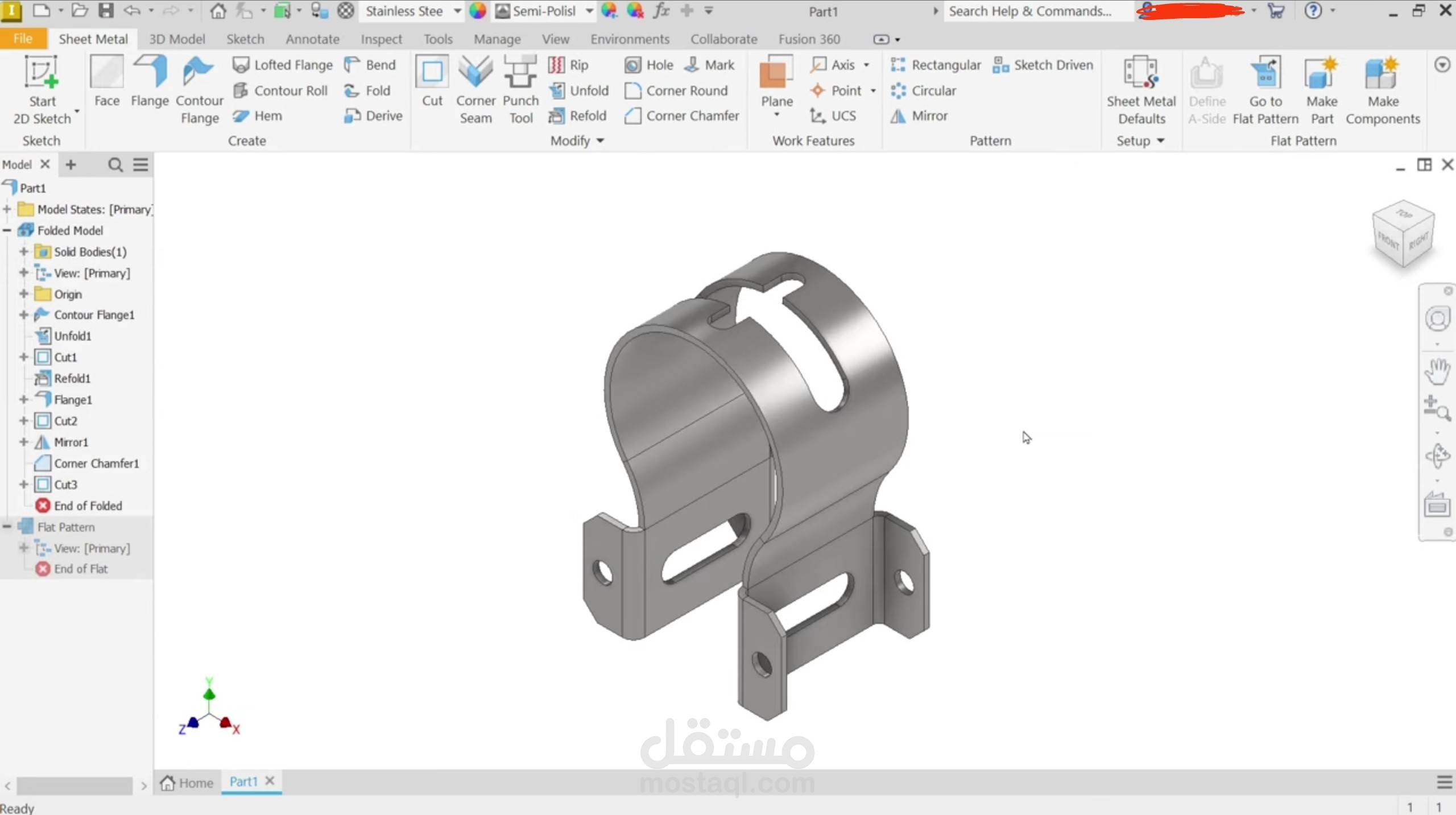
Task: Expand the Solid Bodies(1) node
Action: tap(23, 251)
